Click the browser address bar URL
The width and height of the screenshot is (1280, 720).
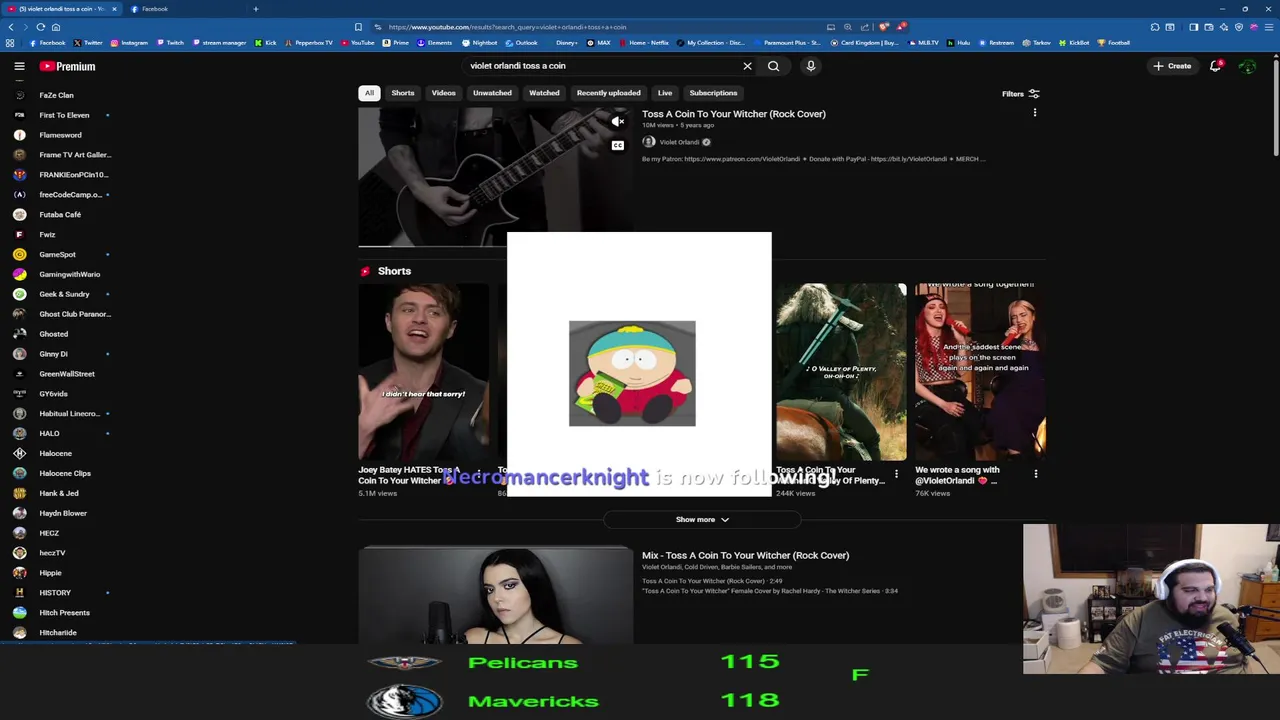tap(507, 27)
